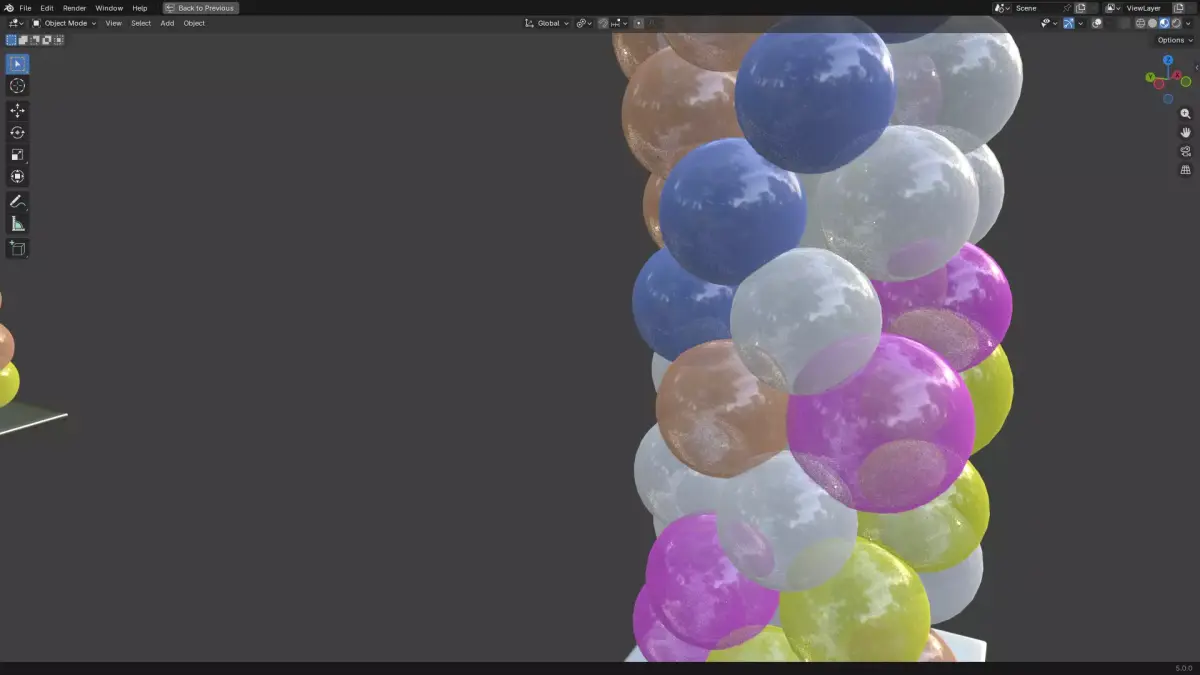Viewport: 1200px width, 675px height.
Task: Click the Y axis on navigation gizmo
Action: point(1151,75)
